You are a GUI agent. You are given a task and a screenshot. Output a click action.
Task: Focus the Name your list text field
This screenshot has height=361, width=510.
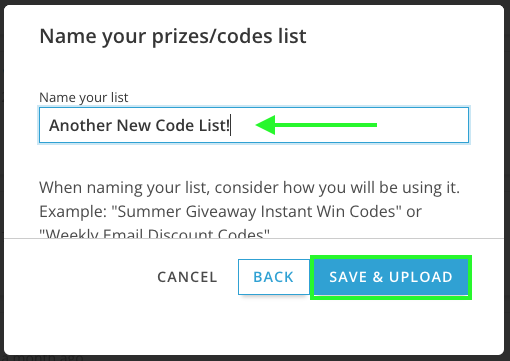coord(254,125)
